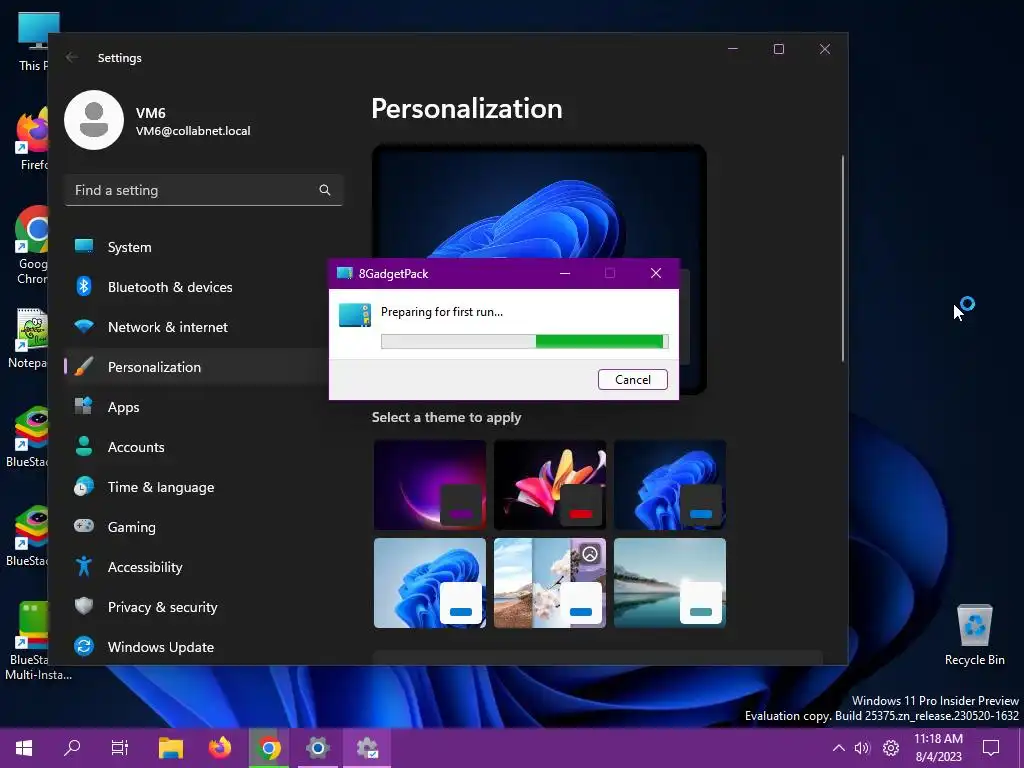Click the 'Select a theme to apply' label

click(x=446, y=417)
